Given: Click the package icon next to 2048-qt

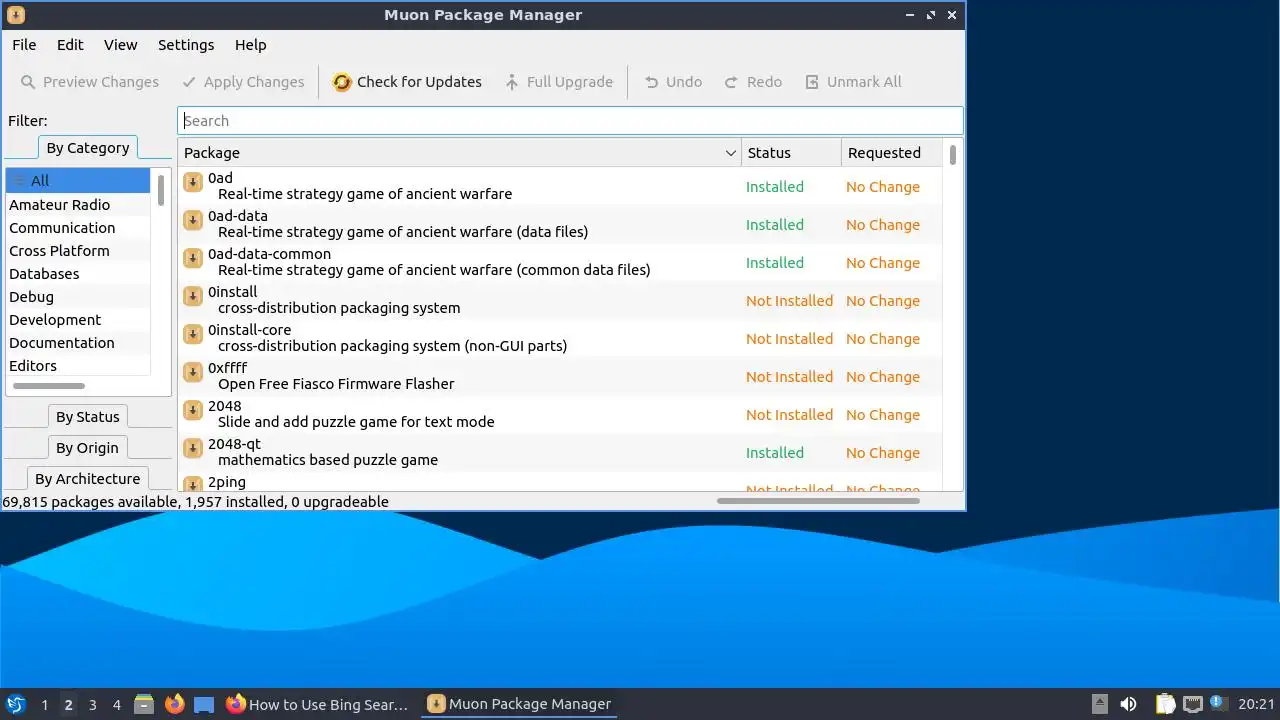Looking at the screenshot, I should point(193,448).
